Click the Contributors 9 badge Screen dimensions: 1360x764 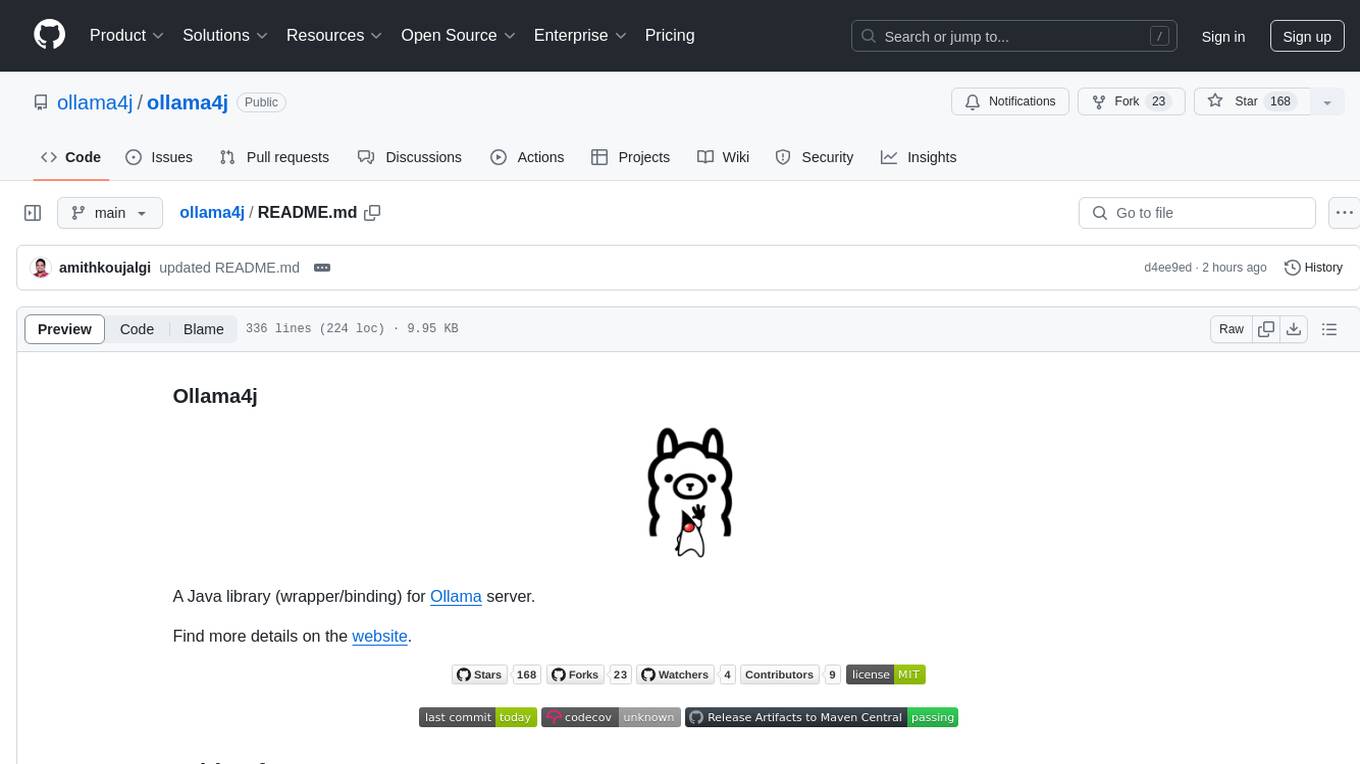pyautogui.click(x=791, y=675)
